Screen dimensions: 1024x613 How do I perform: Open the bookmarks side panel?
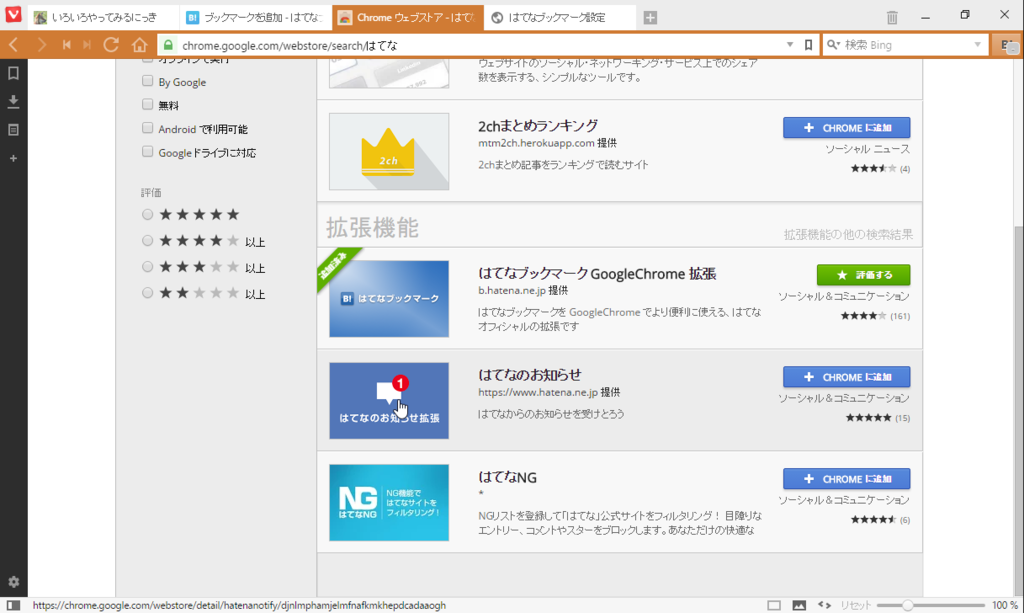13,73
